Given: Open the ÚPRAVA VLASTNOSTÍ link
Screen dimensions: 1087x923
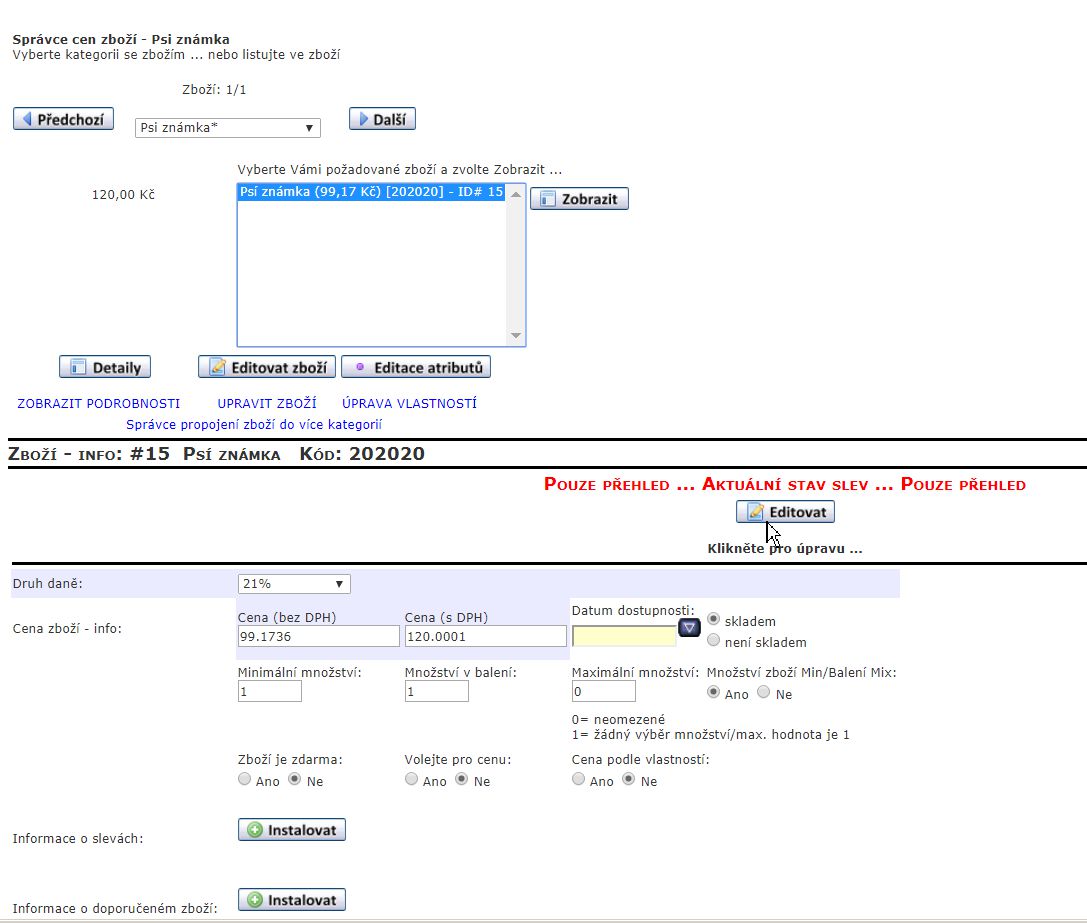Looking at the screenshot, I should click(x=409, y=404).
